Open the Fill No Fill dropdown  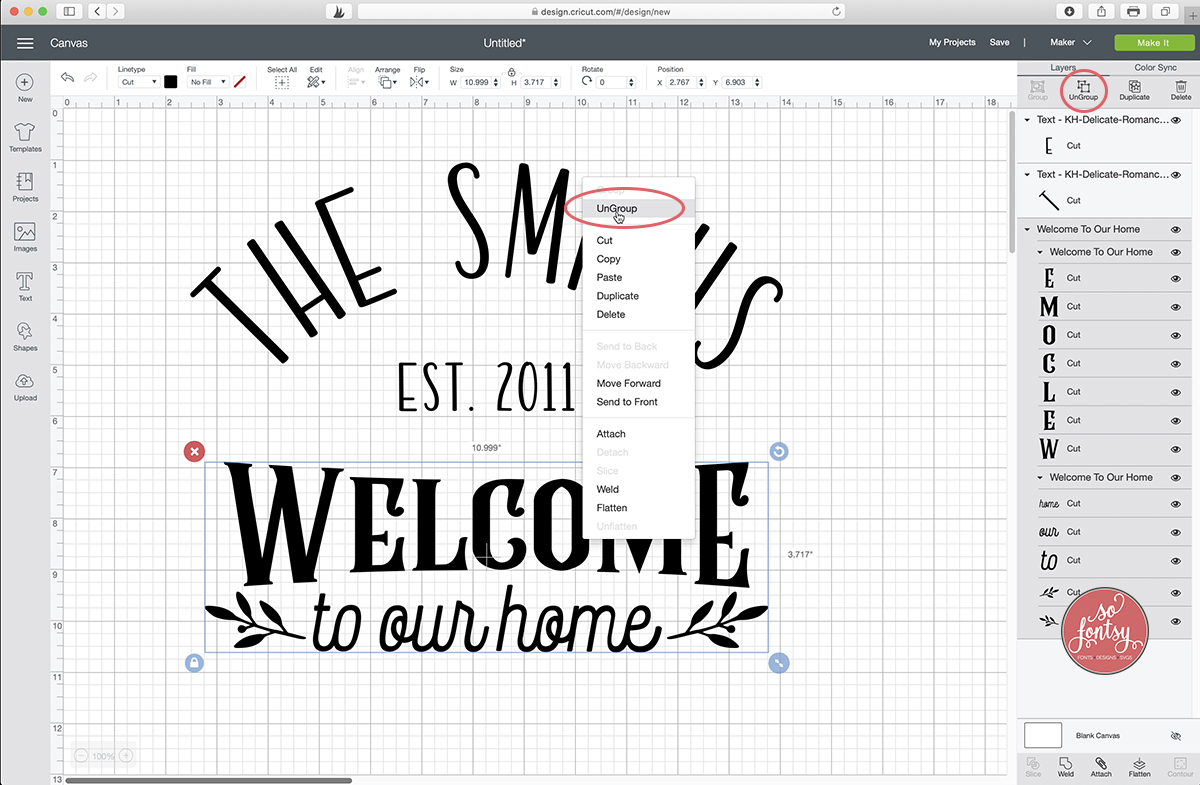[208, 82]
